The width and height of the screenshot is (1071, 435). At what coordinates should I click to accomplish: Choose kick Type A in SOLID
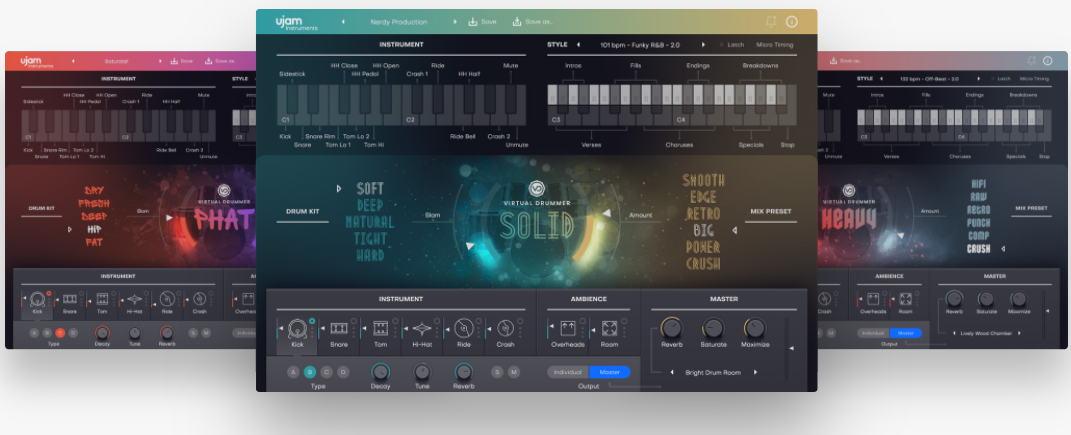tap(294, 372)
